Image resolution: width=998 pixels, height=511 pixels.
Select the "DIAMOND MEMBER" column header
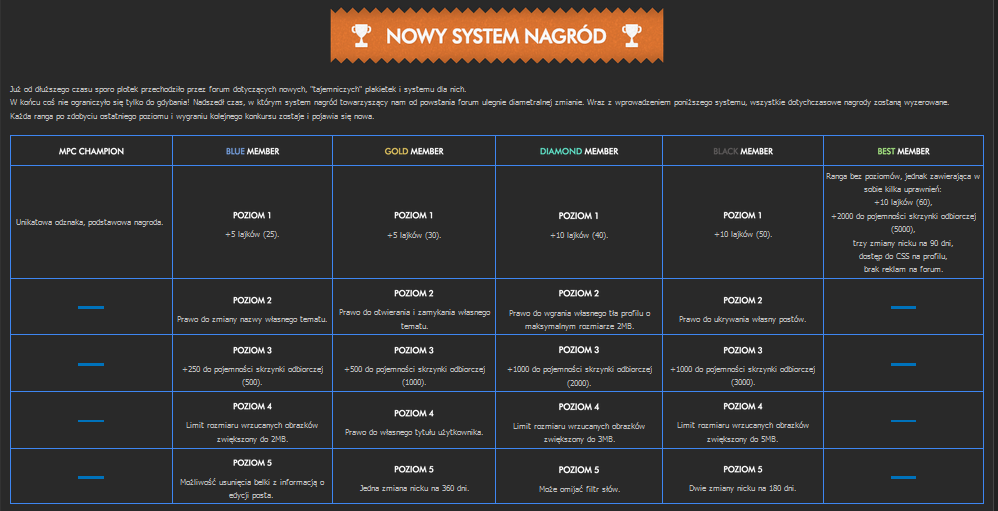579,151
